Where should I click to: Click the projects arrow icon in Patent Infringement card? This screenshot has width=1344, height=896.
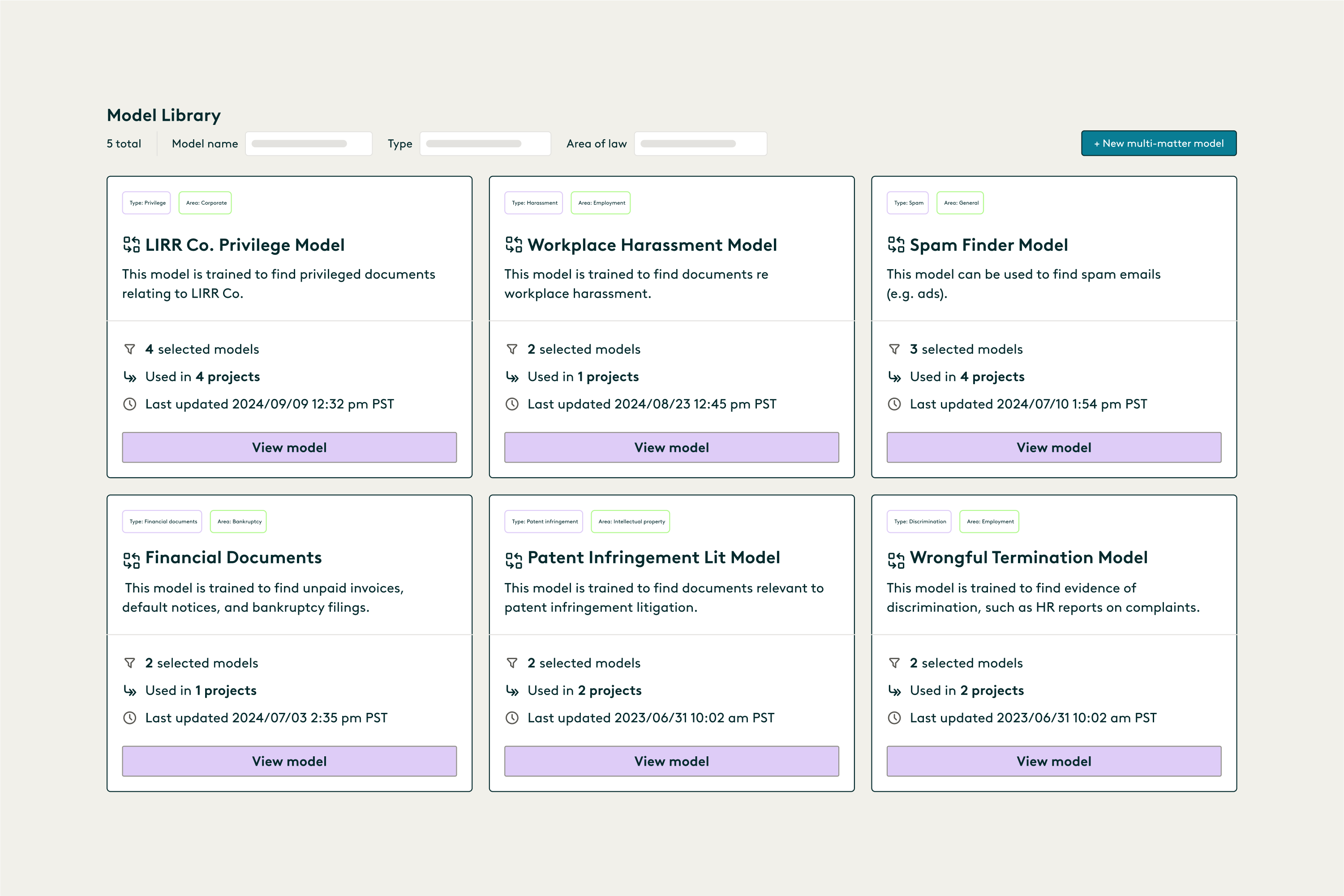512,691
